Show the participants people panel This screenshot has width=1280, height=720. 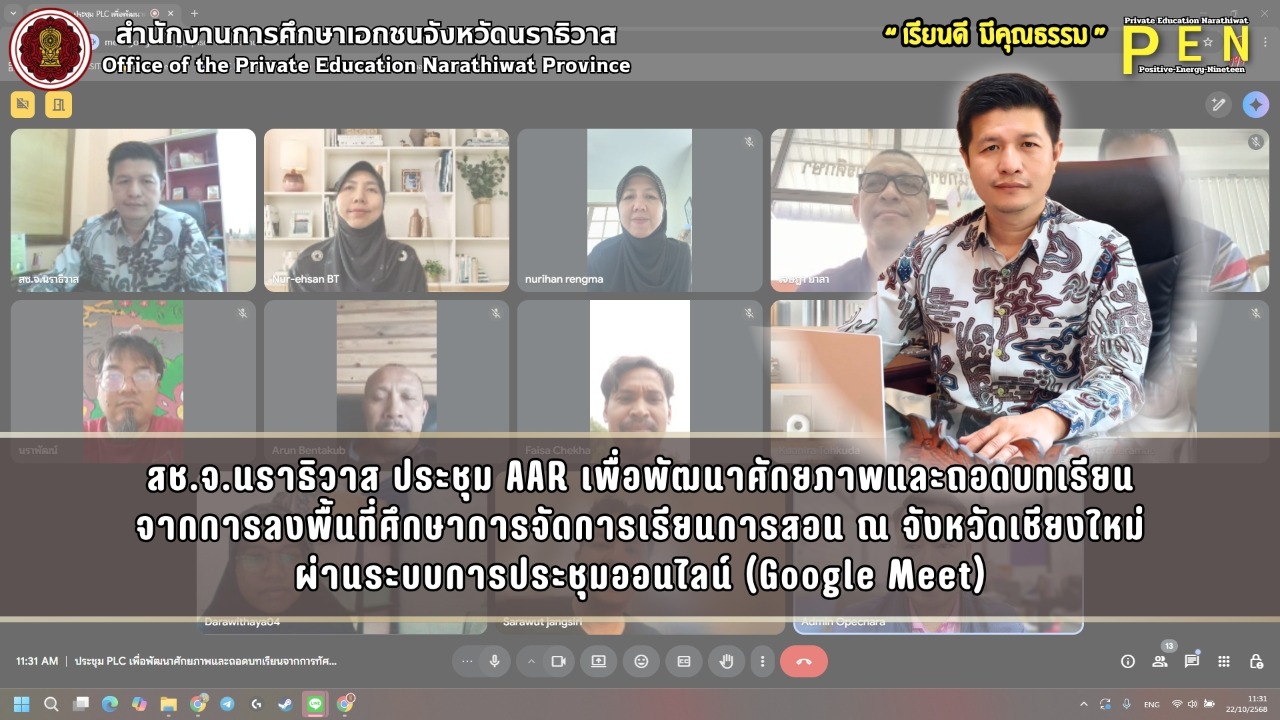(x=1160, y=661)
